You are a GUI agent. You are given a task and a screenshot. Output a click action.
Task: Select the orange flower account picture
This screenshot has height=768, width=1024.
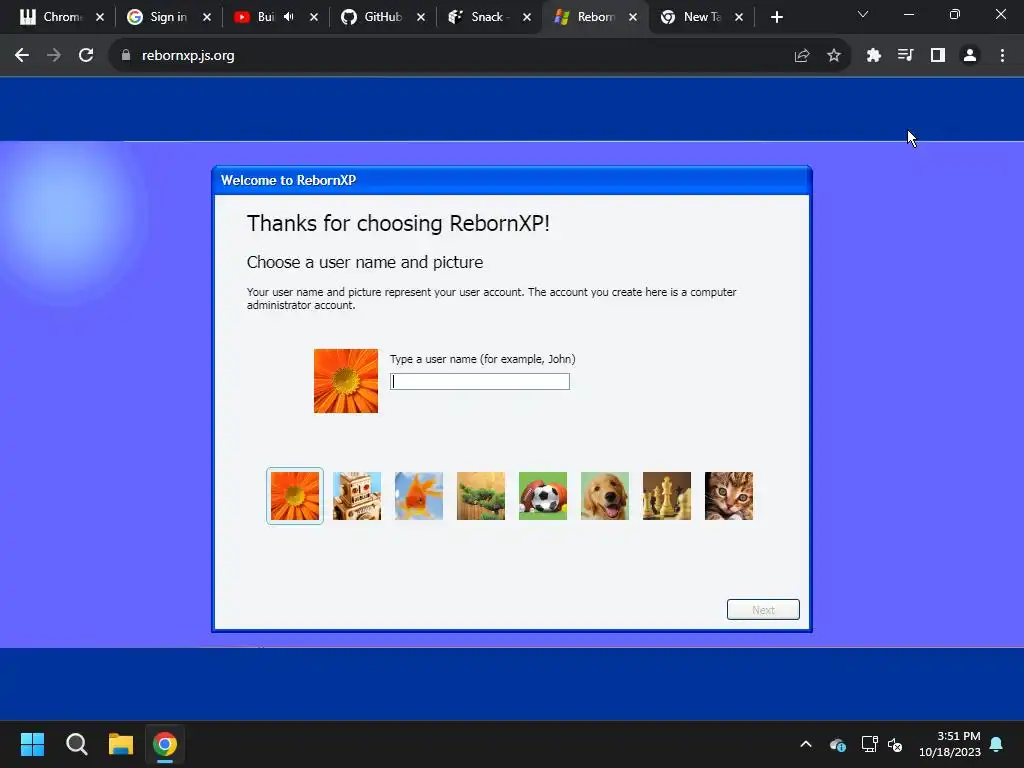295,496
